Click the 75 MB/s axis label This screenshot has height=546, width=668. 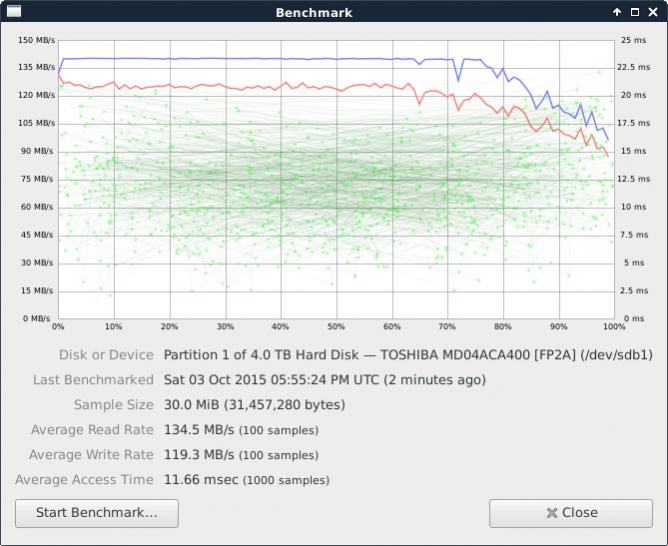pos(37,179)
